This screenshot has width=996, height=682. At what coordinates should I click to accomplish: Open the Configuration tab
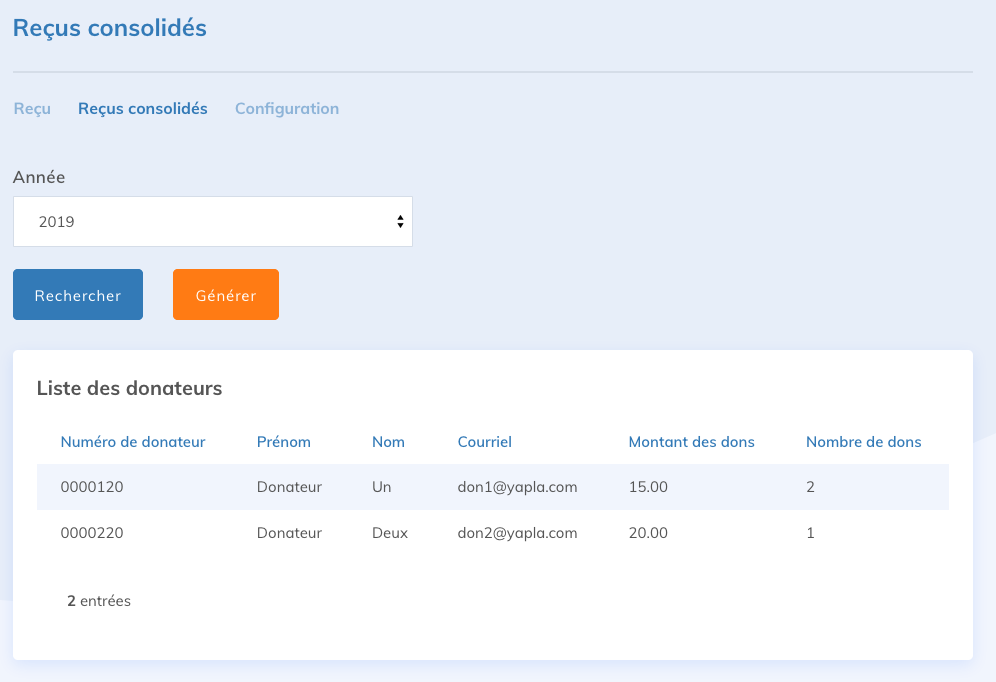click(287, 108)
